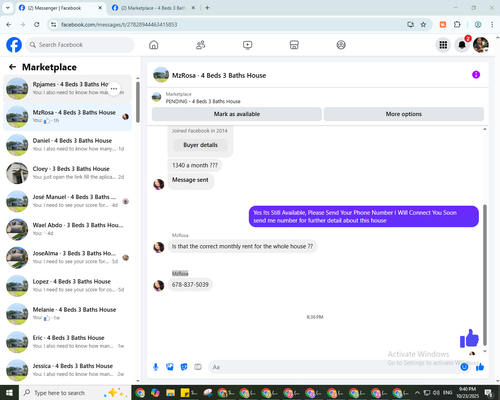Viewport: 500px width, 400px height.
Task: Open Cloey 3 Beds 3 Baths conversation
Action: coord(67,173)
